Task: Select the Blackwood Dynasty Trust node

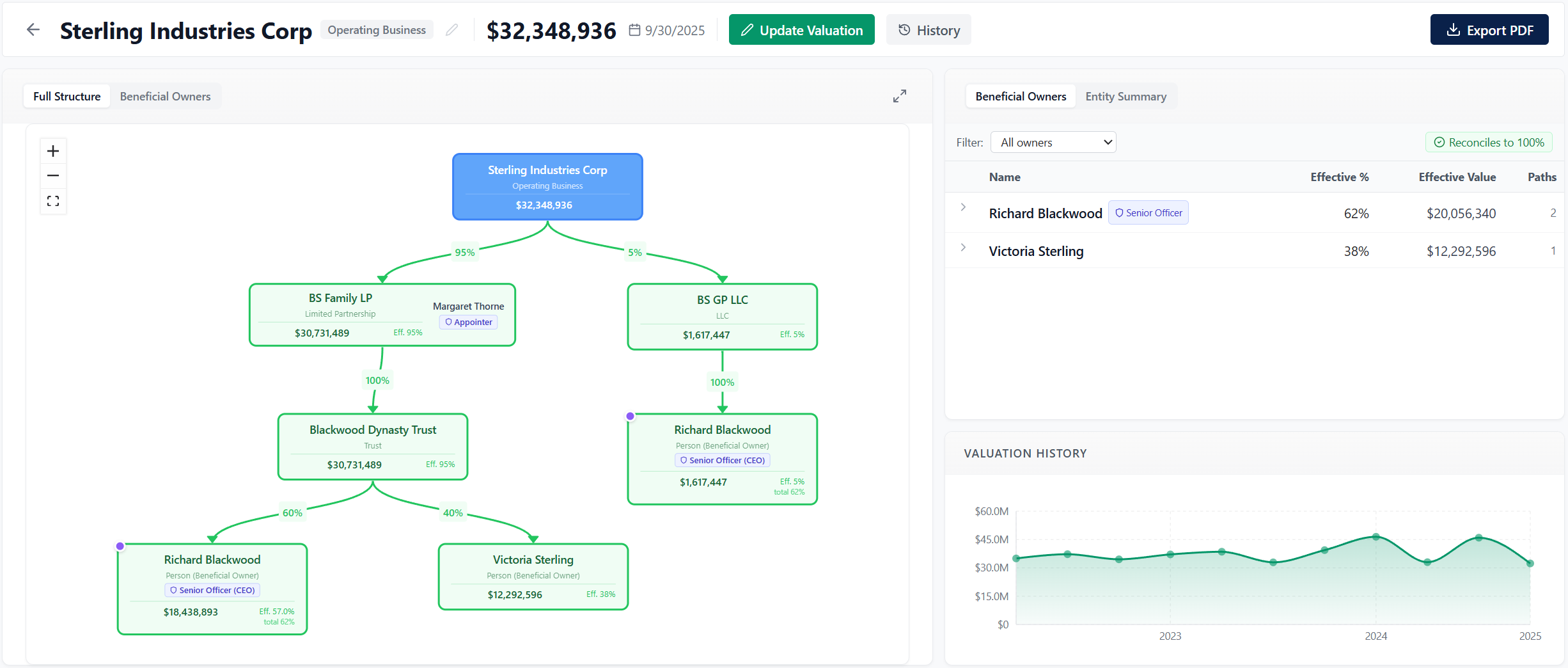Action: click(x=373, y=447)
